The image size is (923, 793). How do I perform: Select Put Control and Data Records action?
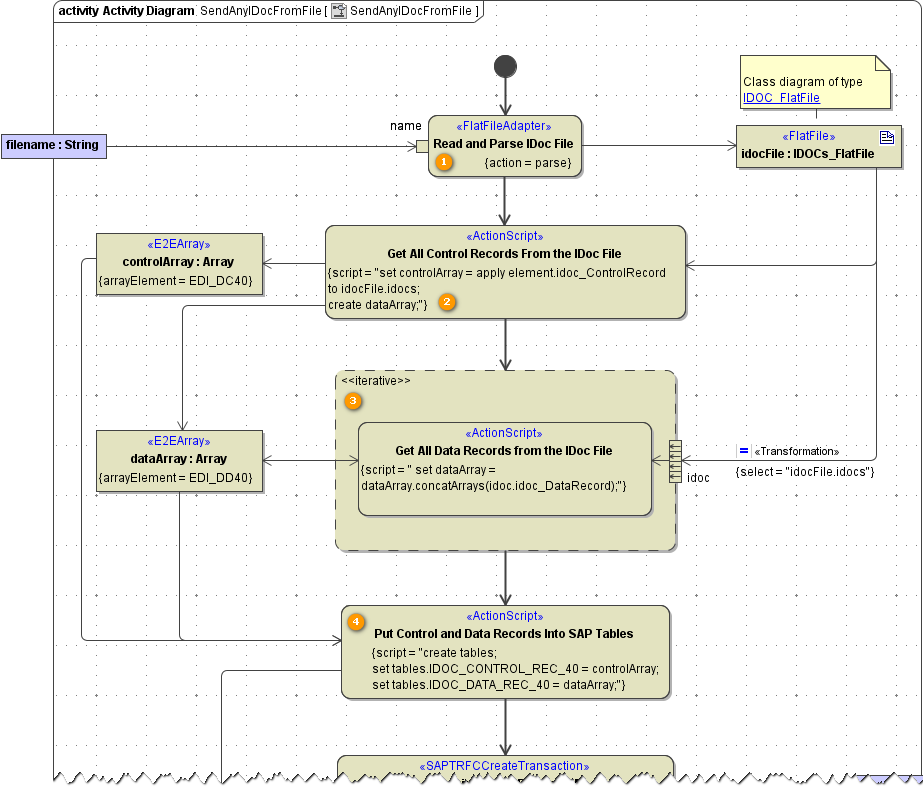[x=505, y=651]
